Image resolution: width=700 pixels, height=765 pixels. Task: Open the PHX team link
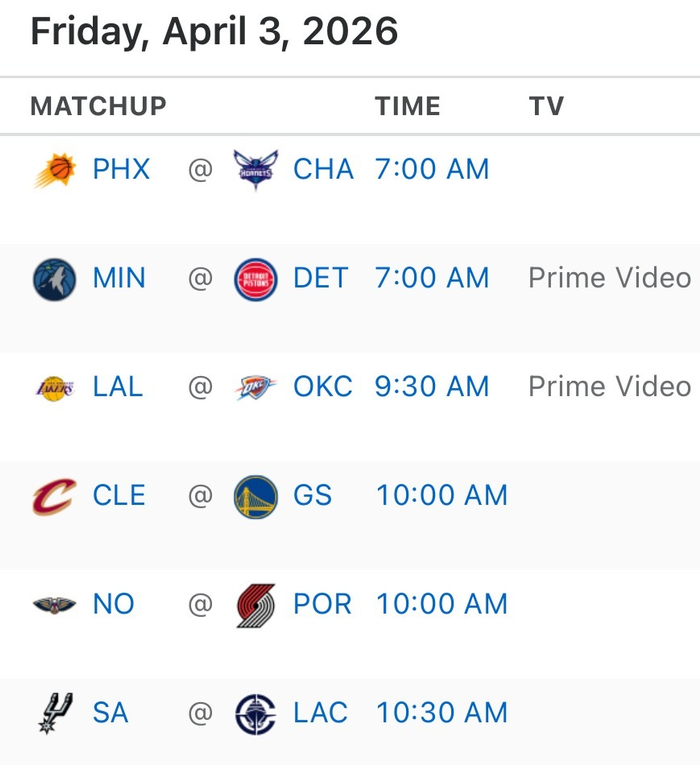coord(121,170)
